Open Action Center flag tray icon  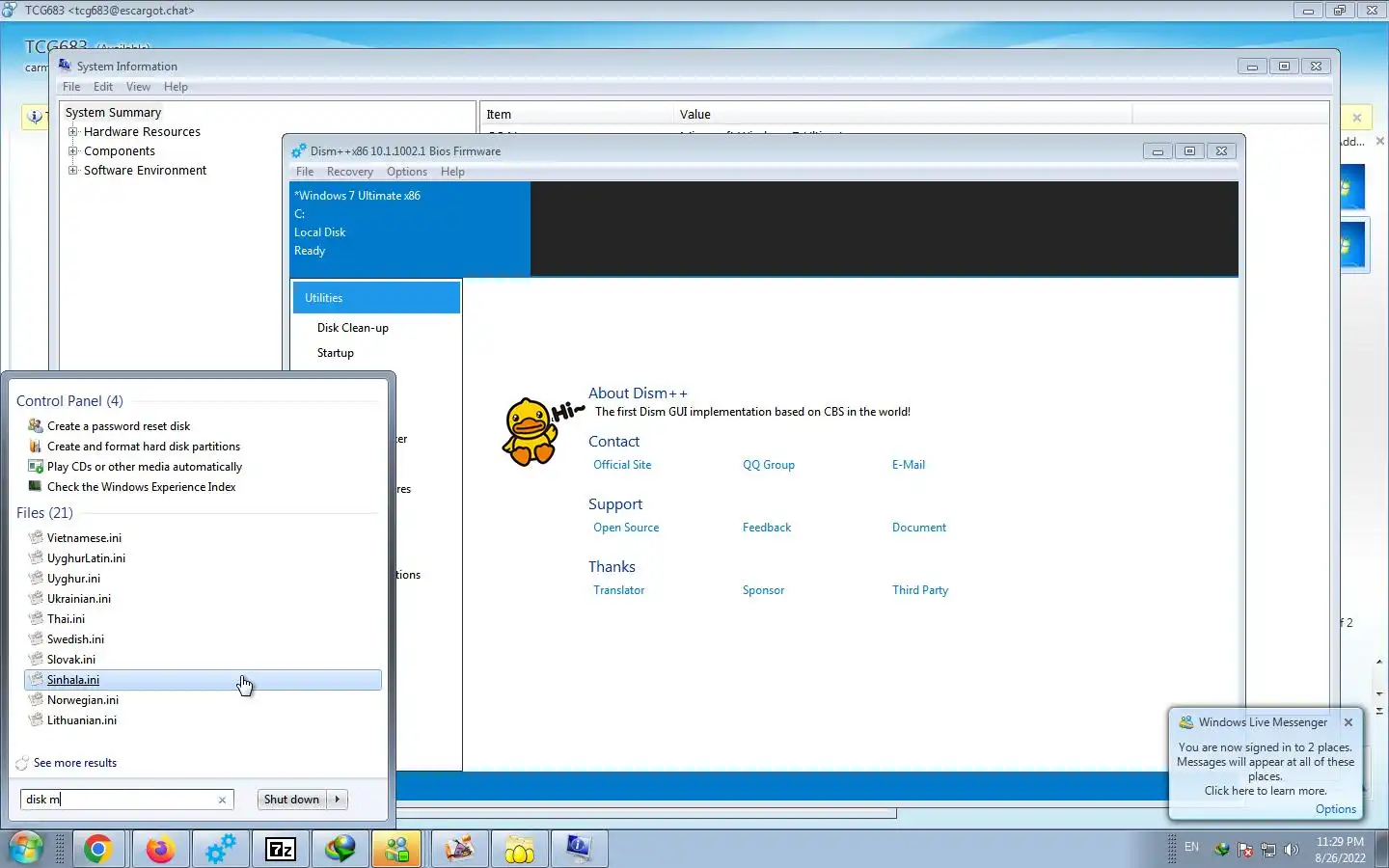tap(1245, 850)
